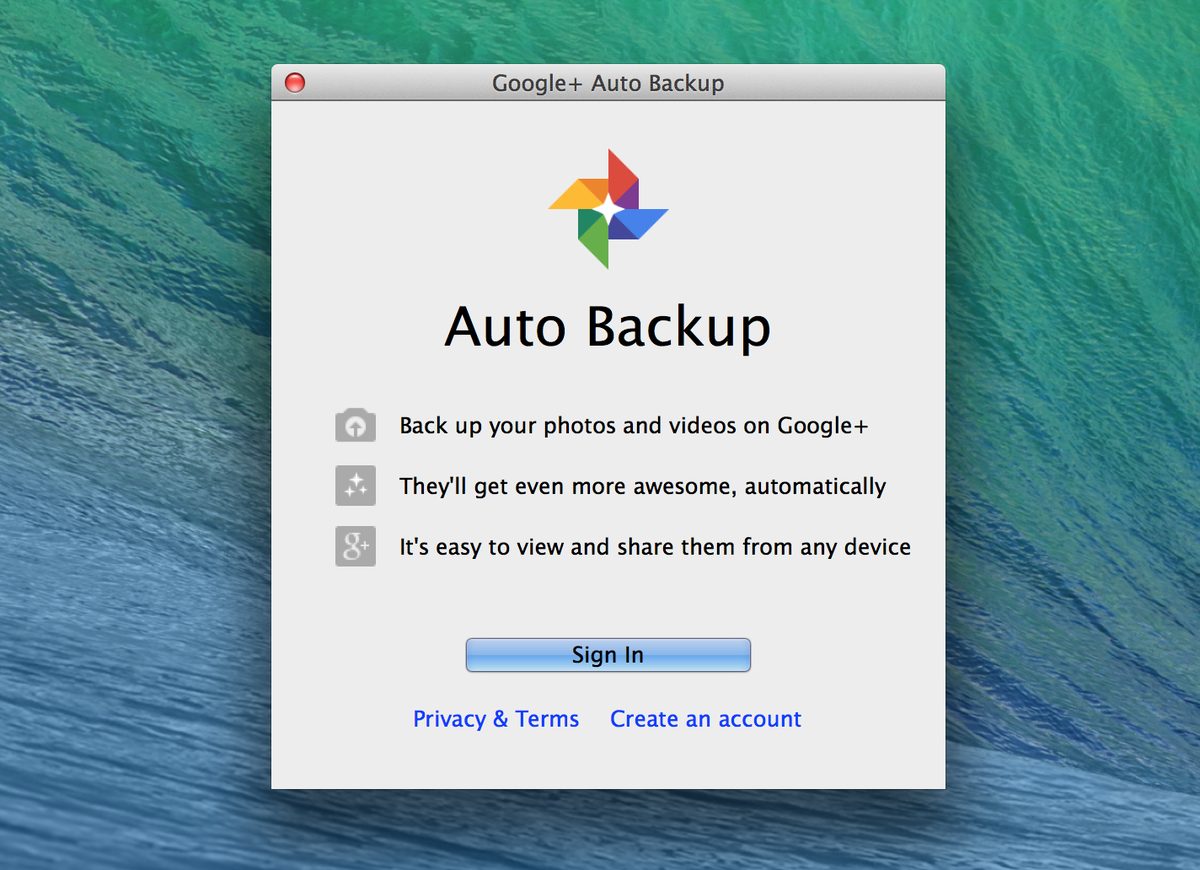Click 'They'll get even more awesome, automatically'
Image resolution: width=1200 pixels, height=870 pixels.
click(x=642, y=487)
